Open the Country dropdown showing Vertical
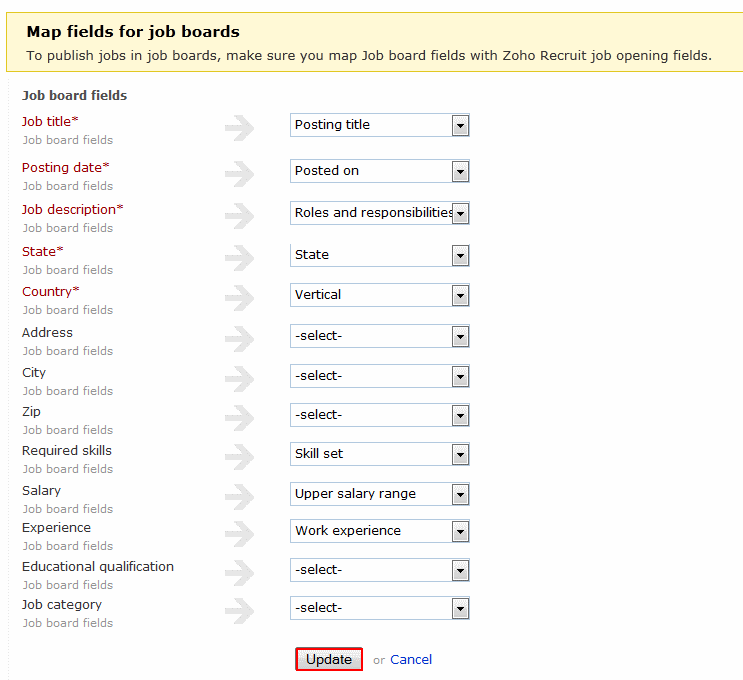The image size is (743, 680). click(x=379, y=295)
